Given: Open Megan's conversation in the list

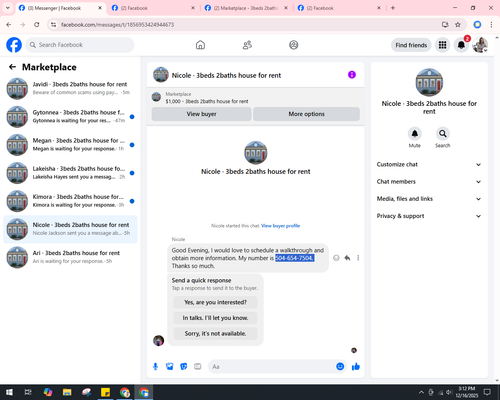Looking at the screenshot, I should [70, 145].
